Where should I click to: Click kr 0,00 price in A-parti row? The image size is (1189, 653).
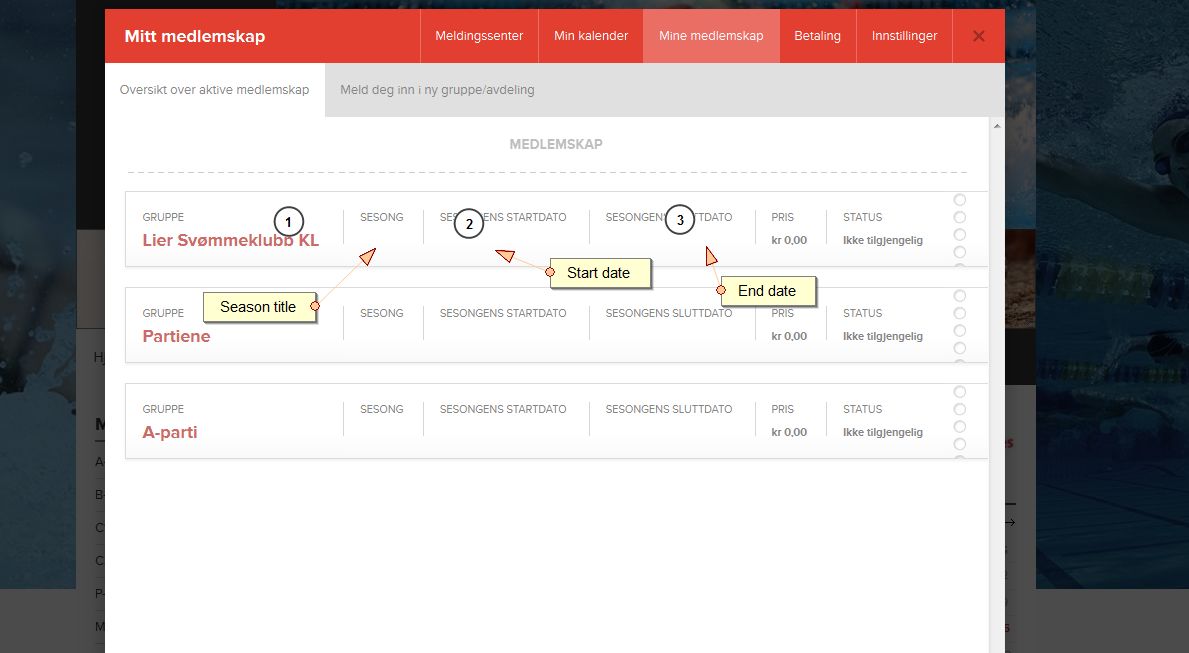(789, 432)
